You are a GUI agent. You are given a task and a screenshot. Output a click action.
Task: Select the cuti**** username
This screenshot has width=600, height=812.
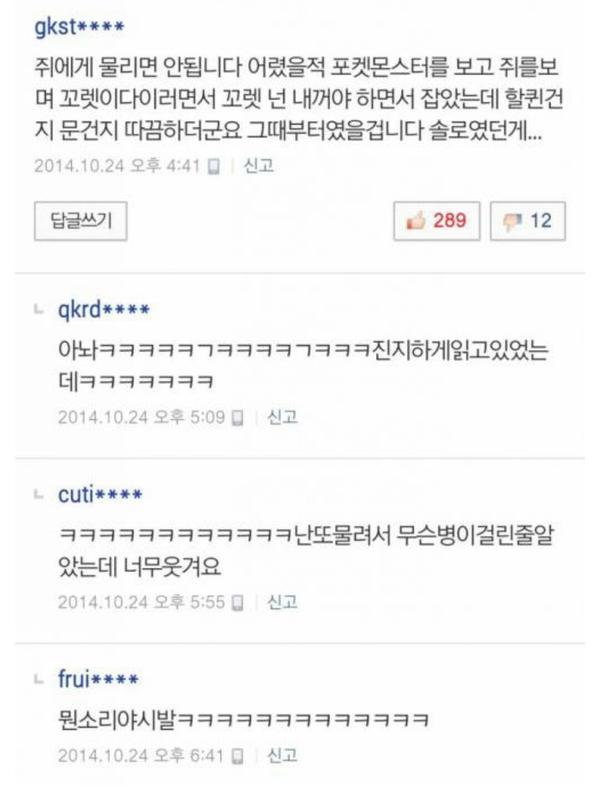pos(100,494)
